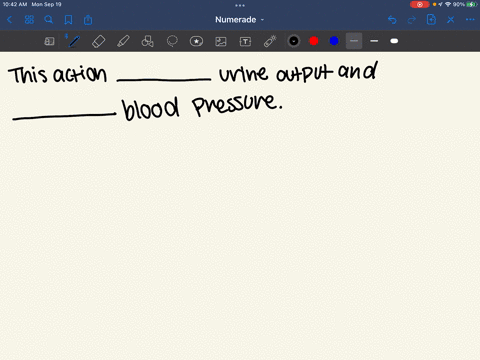Tap the screen recording indicator
This screenshot has width=480, height=360.
coord(420,4)
